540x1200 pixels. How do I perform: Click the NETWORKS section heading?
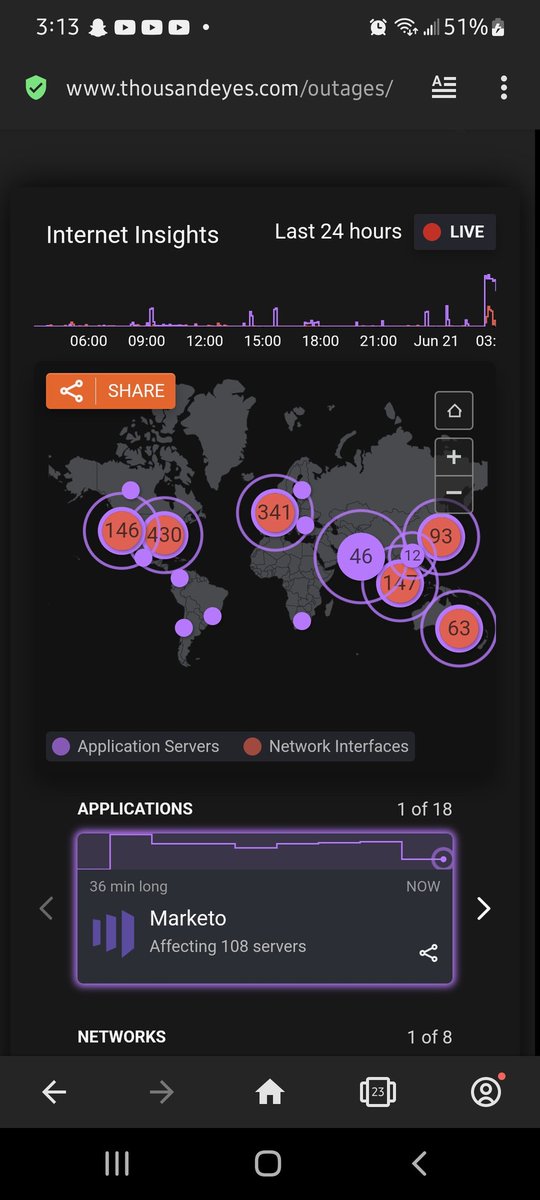point(122,1037)
